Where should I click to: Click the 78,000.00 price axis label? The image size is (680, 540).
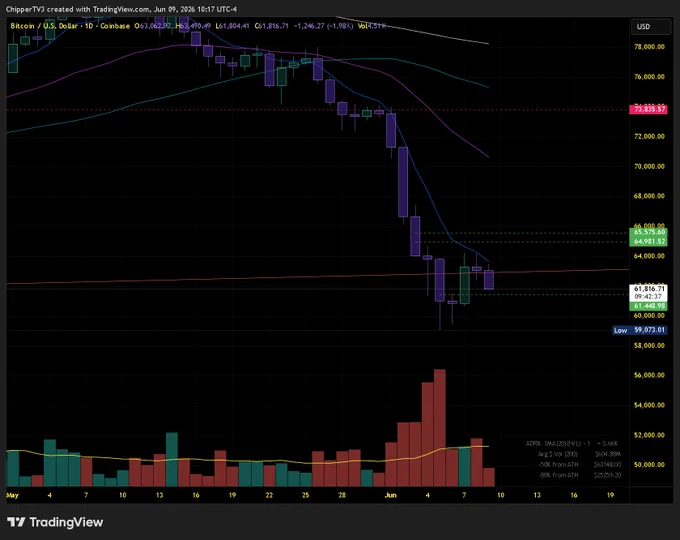coord(649,47)
